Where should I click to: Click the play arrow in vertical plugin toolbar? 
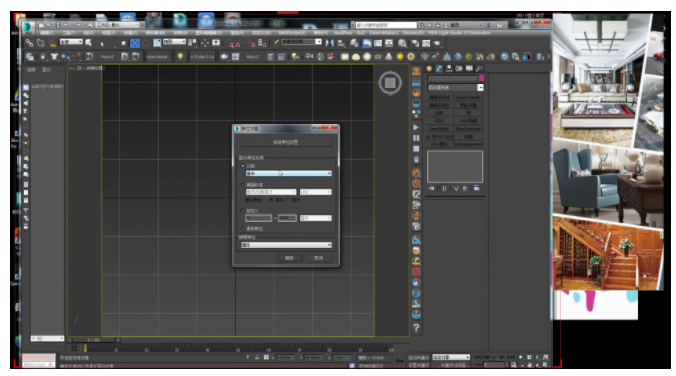[x=416, y=127]
